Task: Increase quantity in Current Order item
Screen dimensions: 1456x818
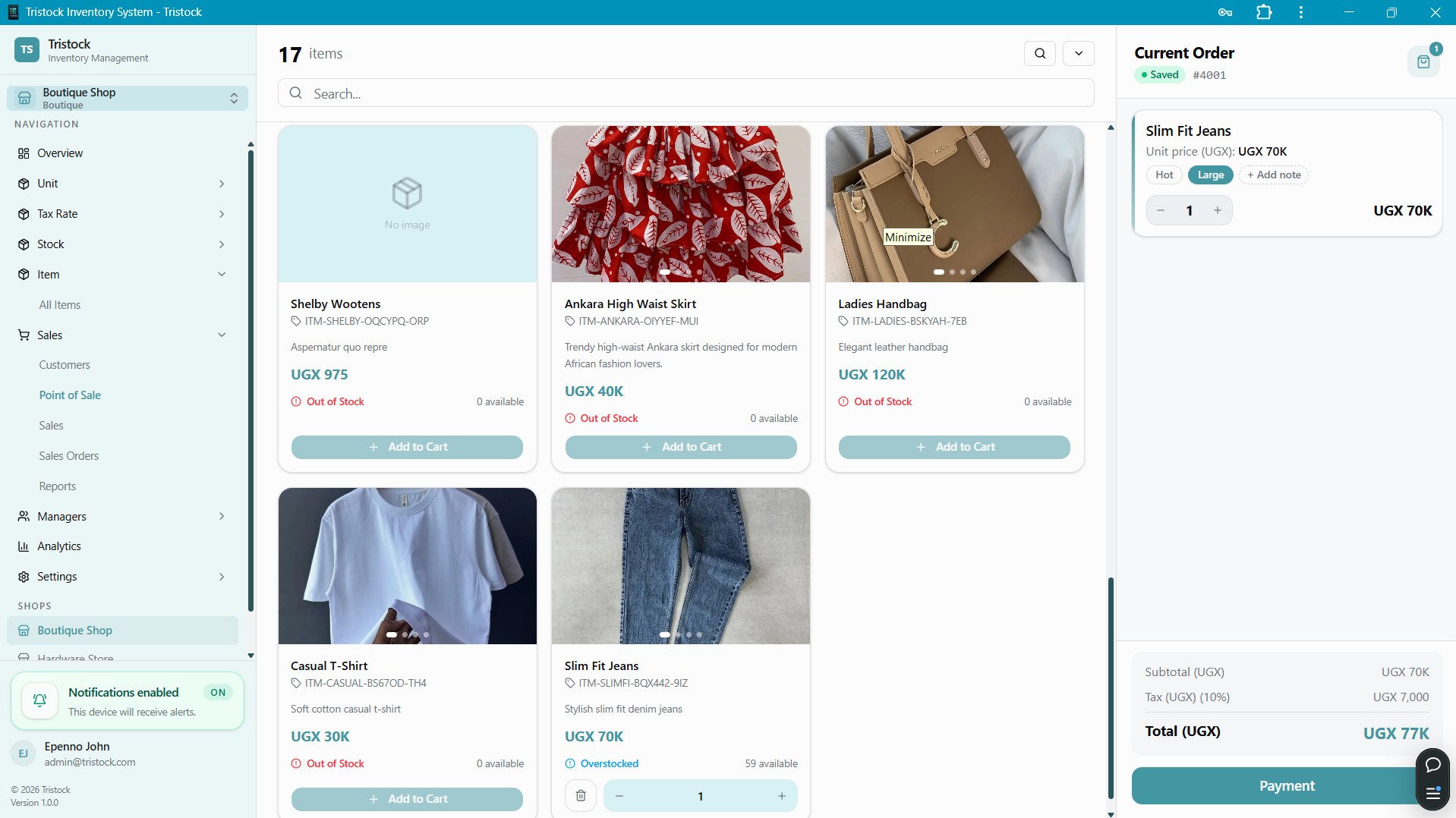Action: point(1218,210)
